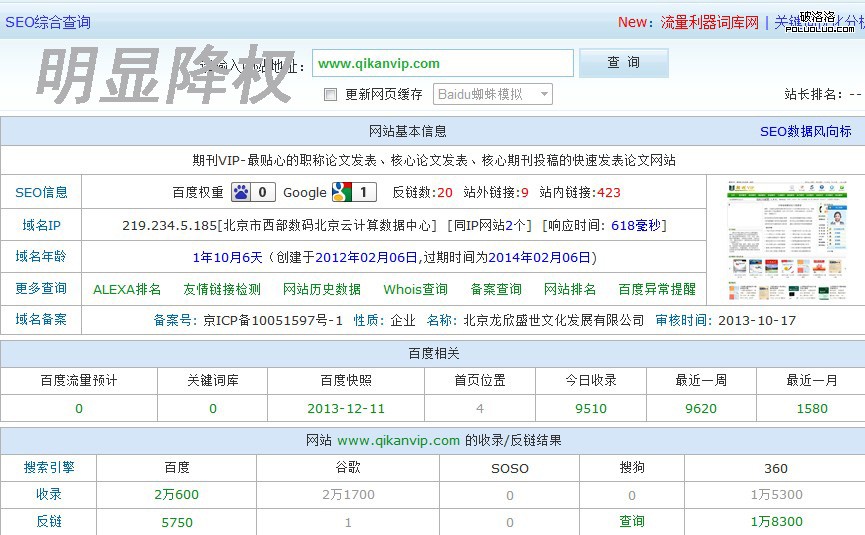Click the www.qikanvip.com link in results header
Image resolution: width=865 pixels, height=535 pixels.
click(398, 441)
